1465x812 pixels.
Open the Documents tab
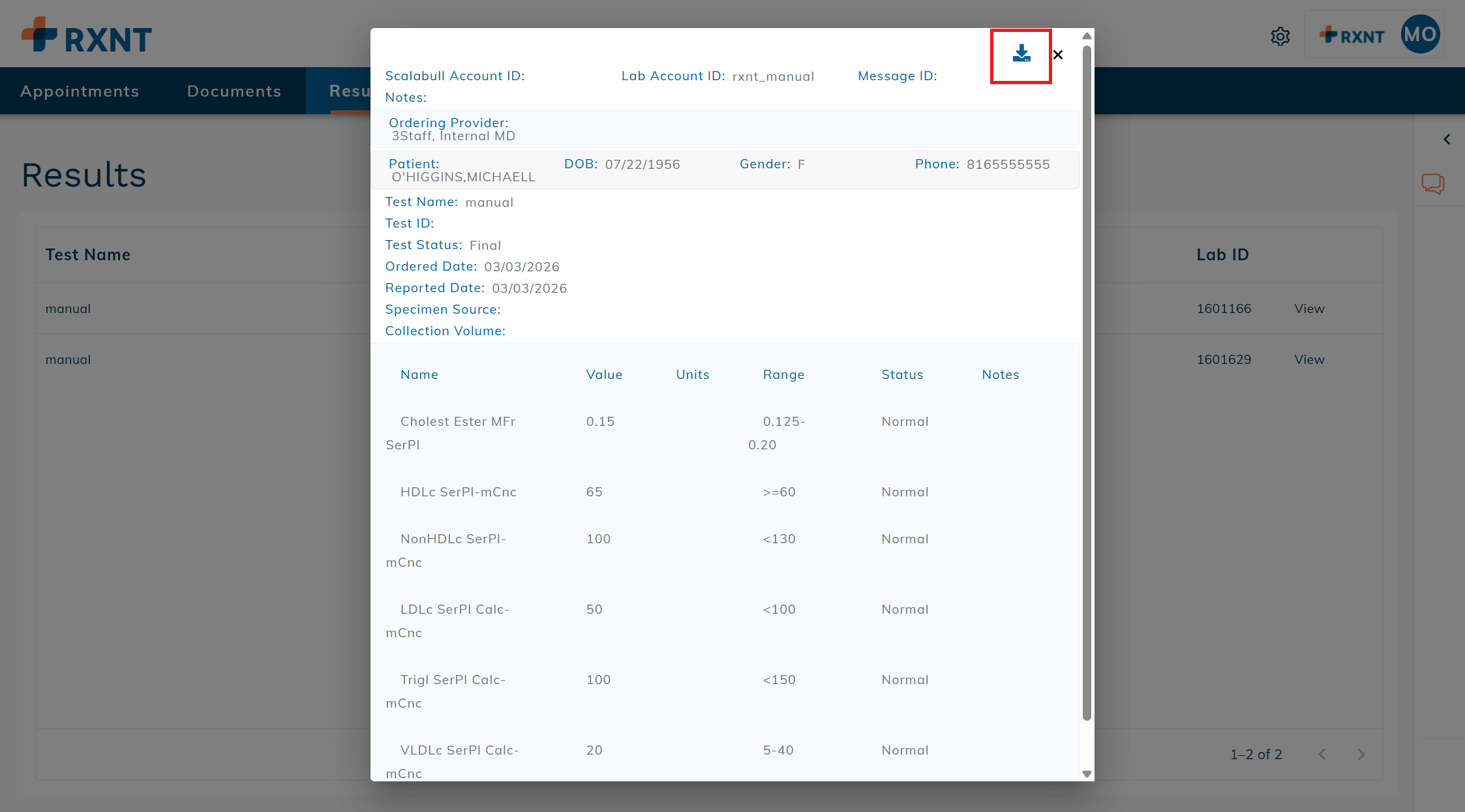coord(235,91)
